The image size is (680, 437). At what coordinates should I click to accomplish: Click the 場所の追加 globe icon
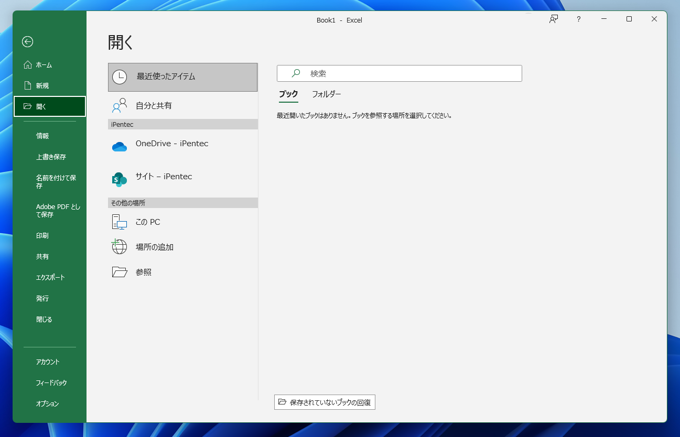click(x=119, y=246)
